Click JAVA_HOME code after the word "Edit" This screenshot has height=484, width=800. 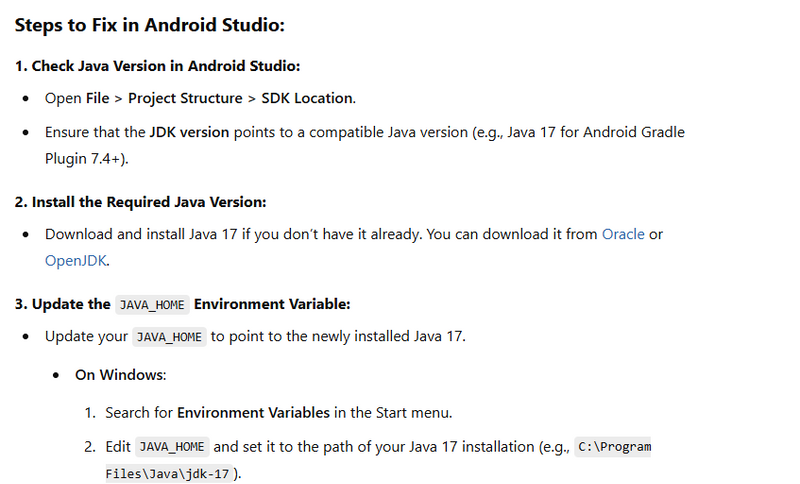pyautogui.click(x=174, y=447)
